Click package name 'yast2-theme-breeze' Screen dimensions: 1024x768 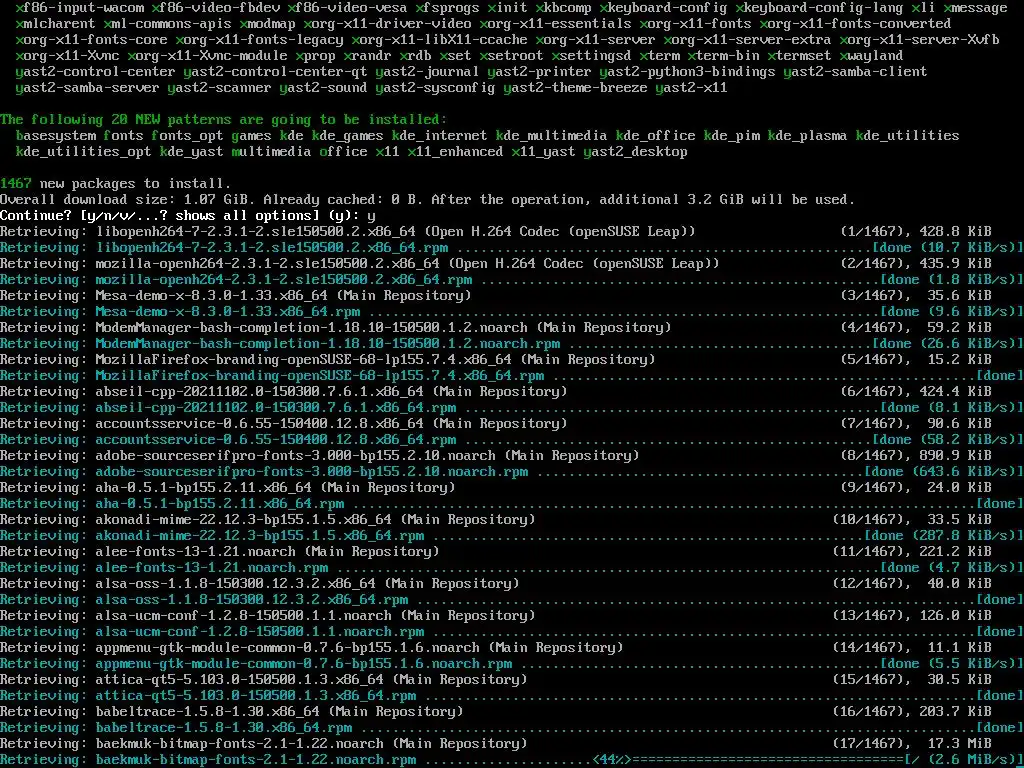click(x=575, y=88)
